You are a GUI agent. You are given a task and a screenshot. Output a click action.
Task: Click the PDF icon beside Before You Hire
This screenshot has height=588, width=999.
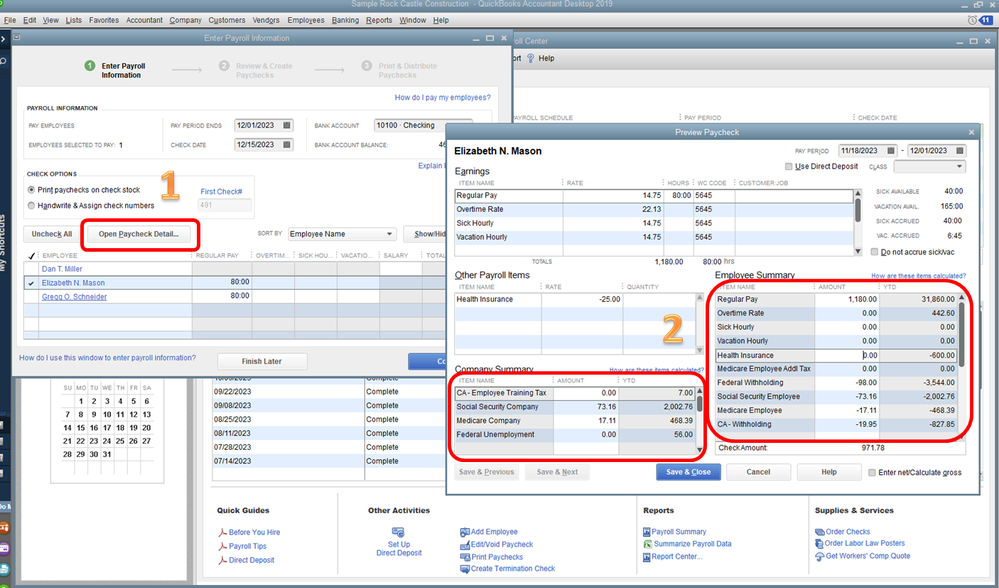click(222, 533)
